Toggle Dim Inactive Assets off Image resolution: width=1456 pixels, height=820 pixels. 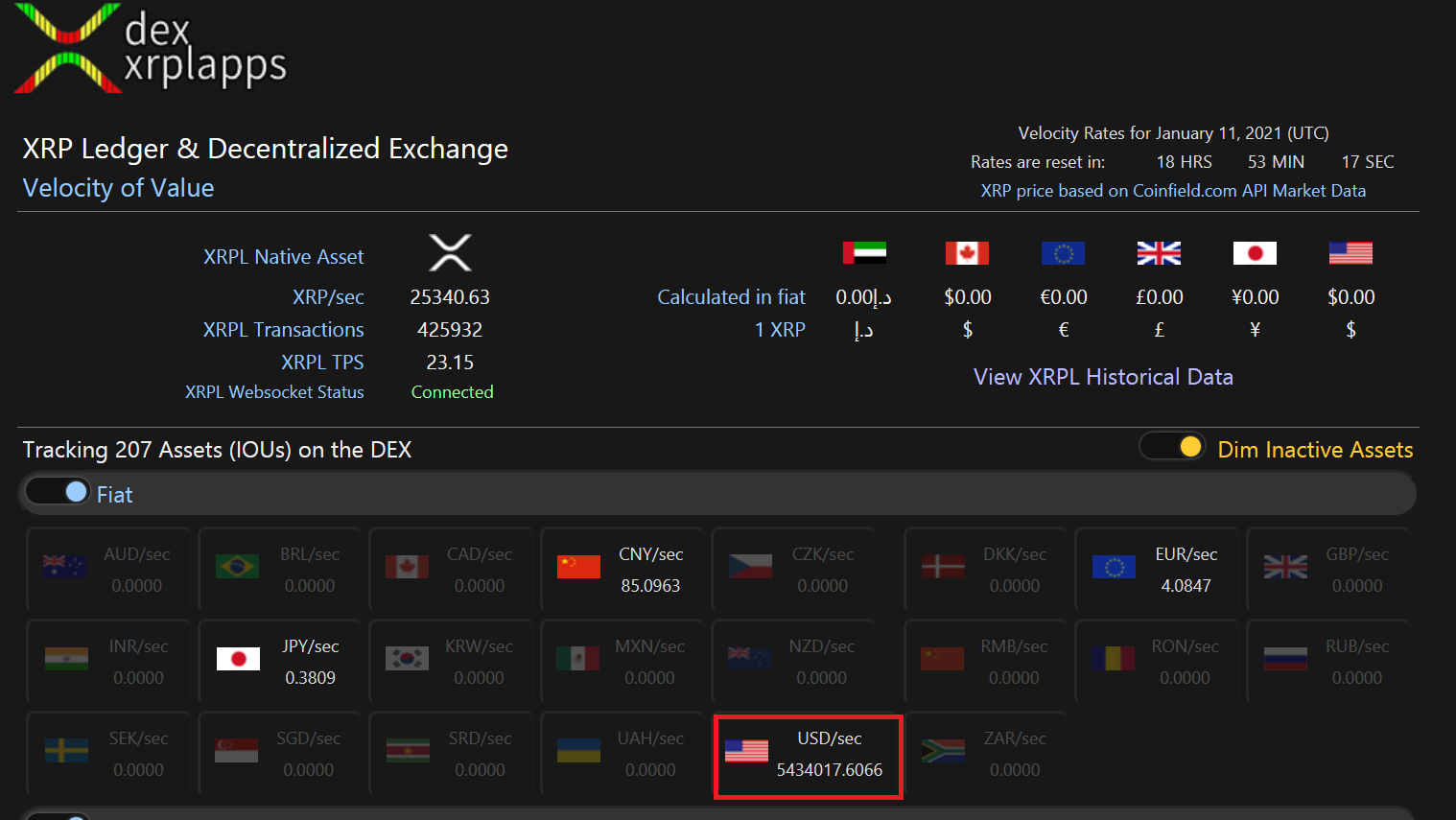click(x=1171, y=446)
